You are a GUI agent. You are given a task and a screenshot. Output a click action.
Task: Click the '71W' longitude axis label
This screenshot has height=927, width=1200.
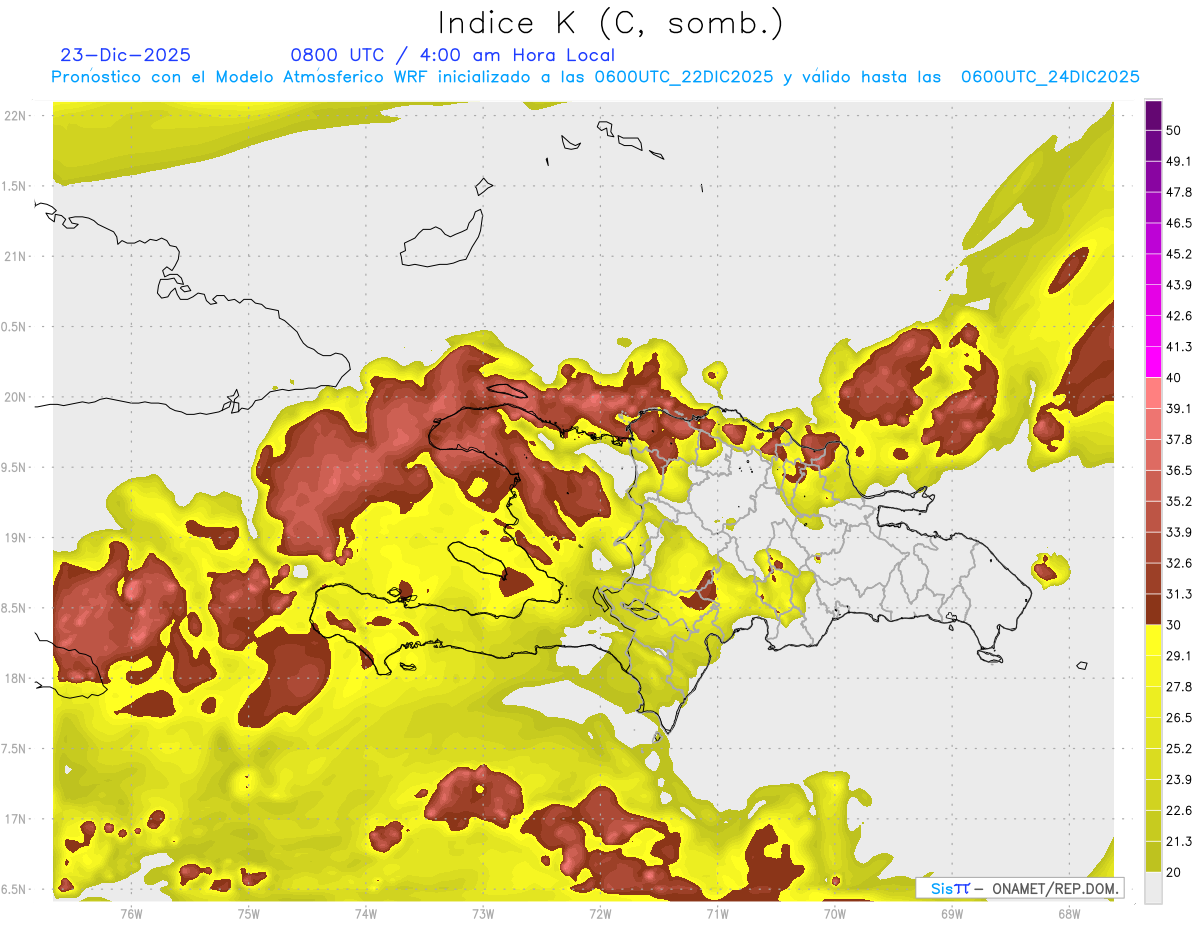(717, 913)
